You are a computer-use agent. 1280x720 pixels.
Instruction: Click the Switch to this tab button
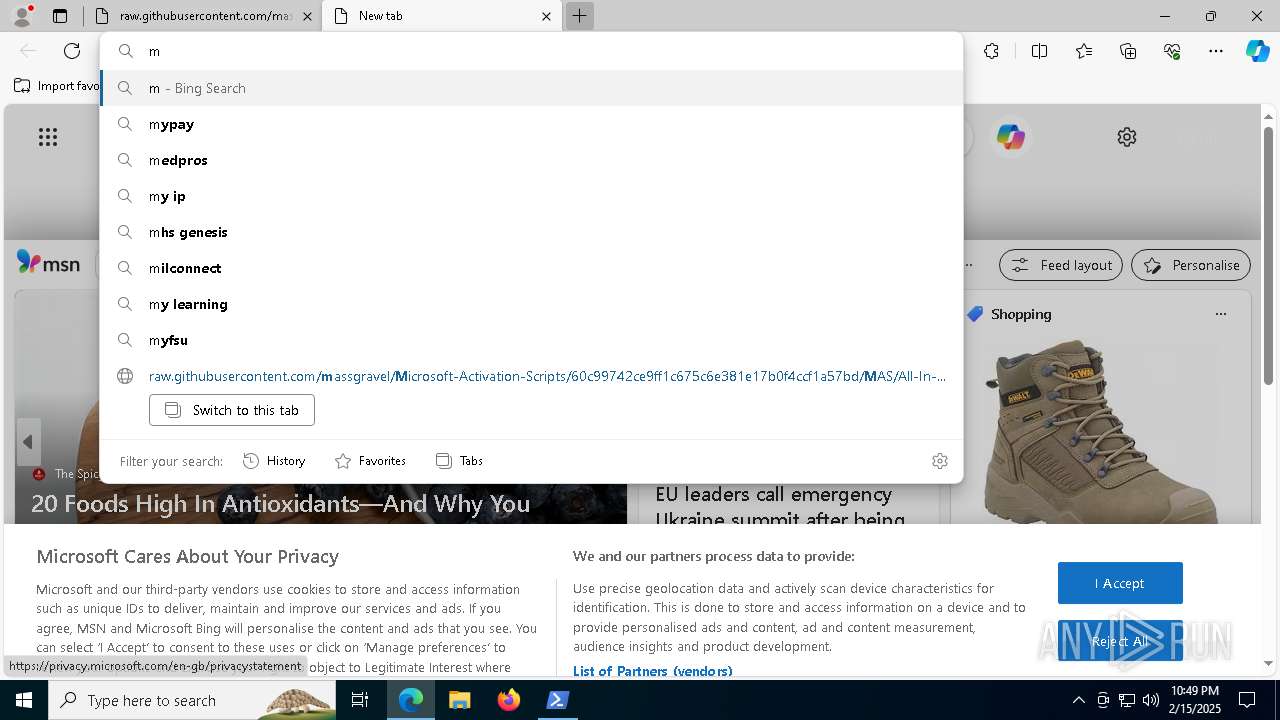point(232,410)
